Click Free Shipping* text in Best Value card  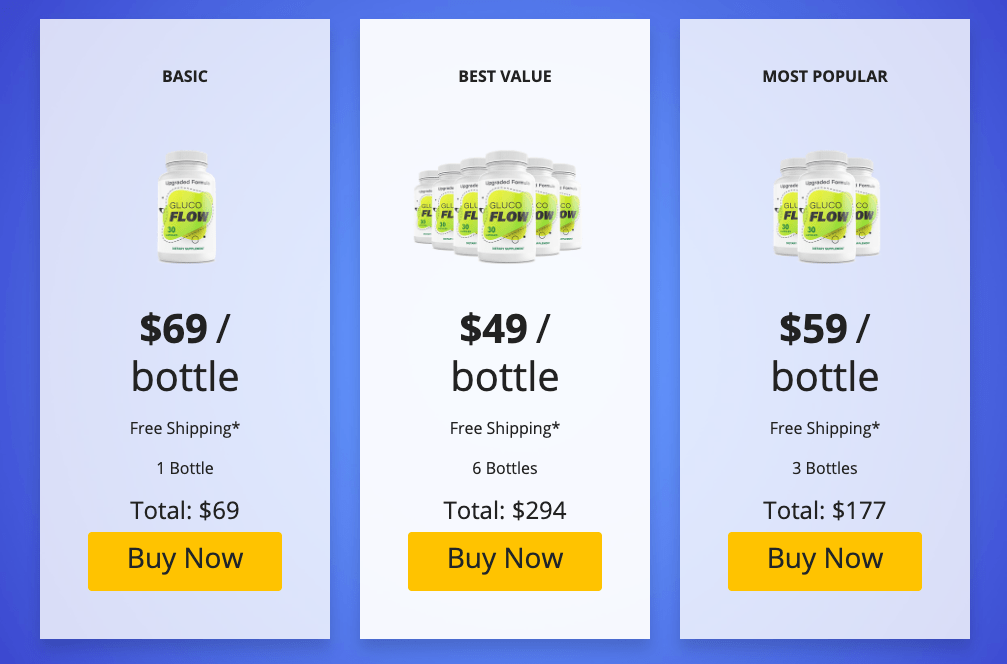(505, 428)
